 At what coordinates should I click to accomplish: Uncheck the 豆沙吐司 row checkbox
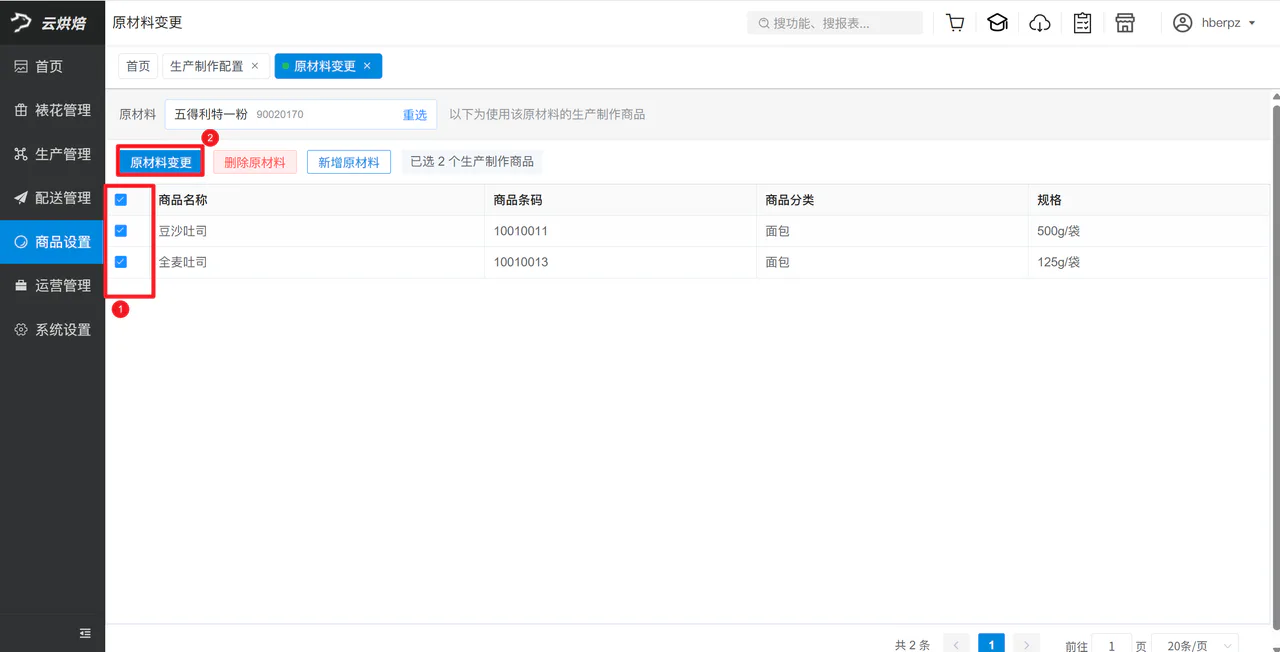tap(121, 231)
